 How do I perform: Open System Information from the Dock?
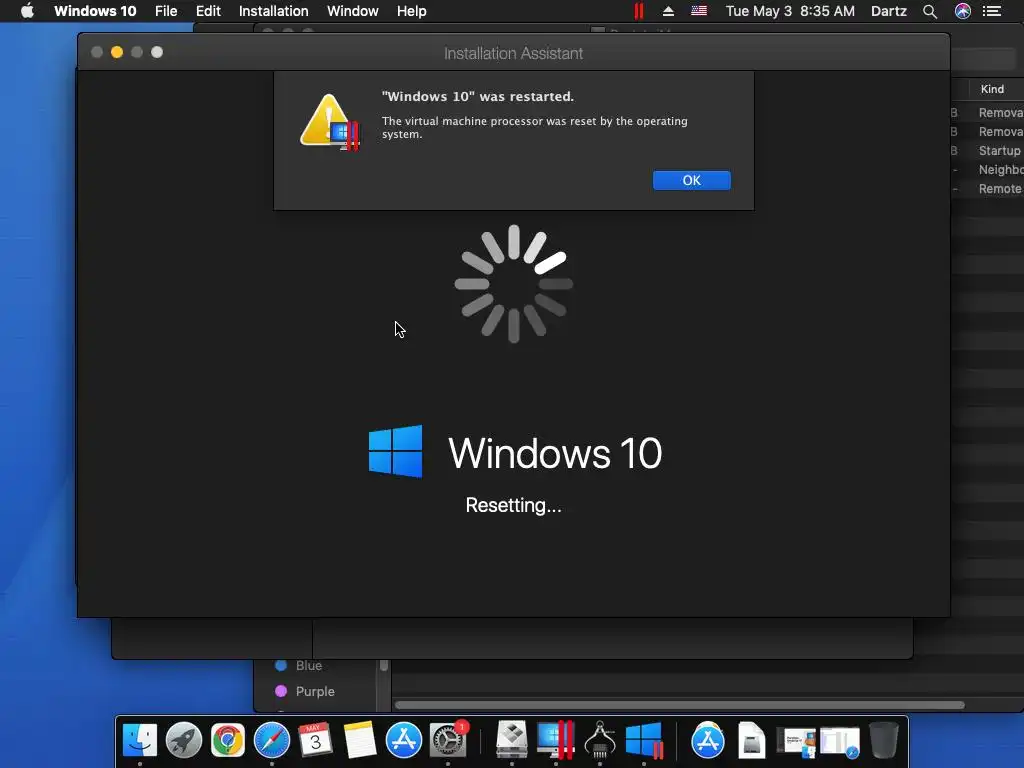tap(600, 740)
